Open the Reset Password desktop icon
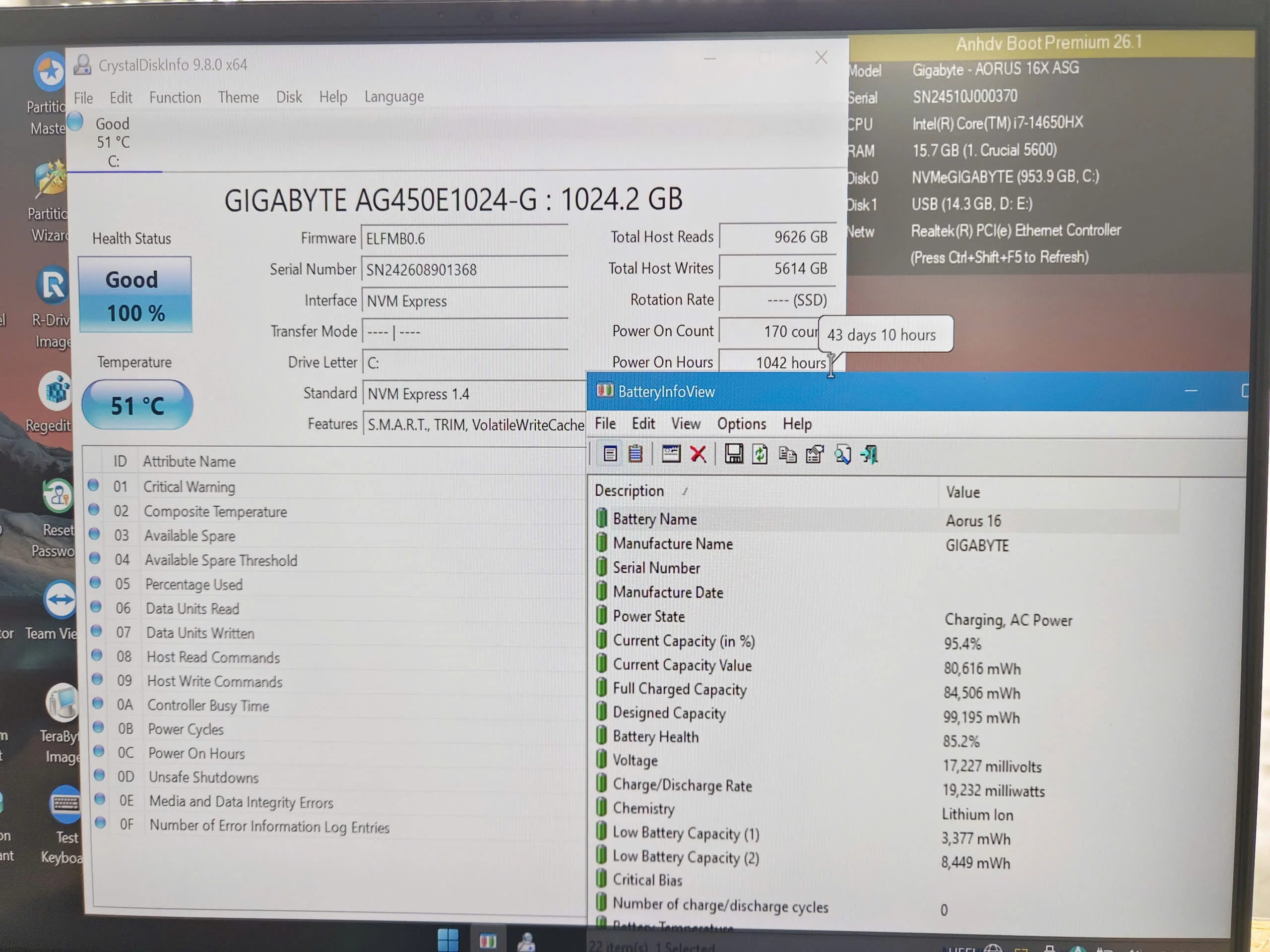1270x952 pixels. coord(55,519)
